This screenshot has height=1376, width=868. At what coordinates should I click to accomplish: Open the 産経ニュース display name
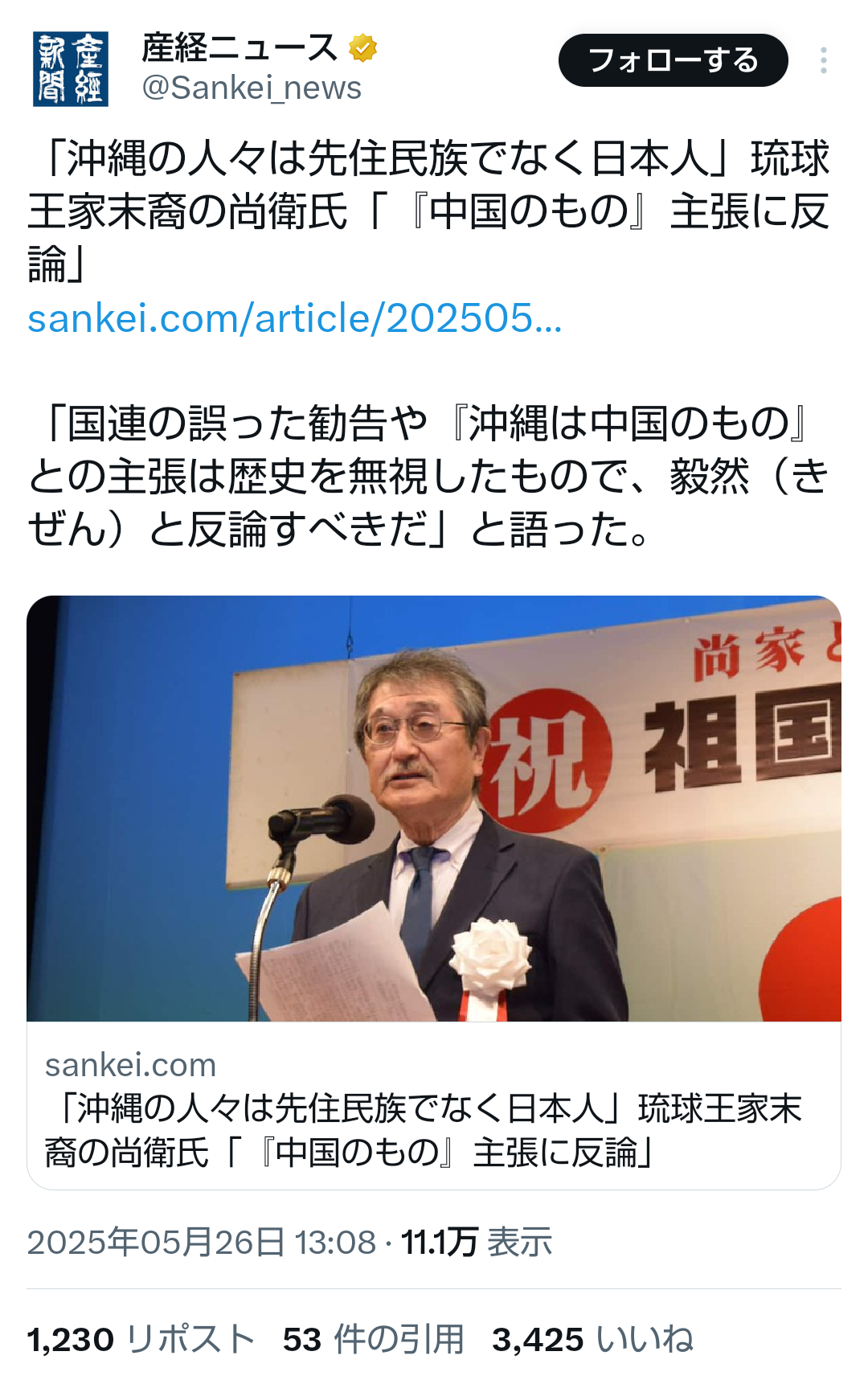240,48
